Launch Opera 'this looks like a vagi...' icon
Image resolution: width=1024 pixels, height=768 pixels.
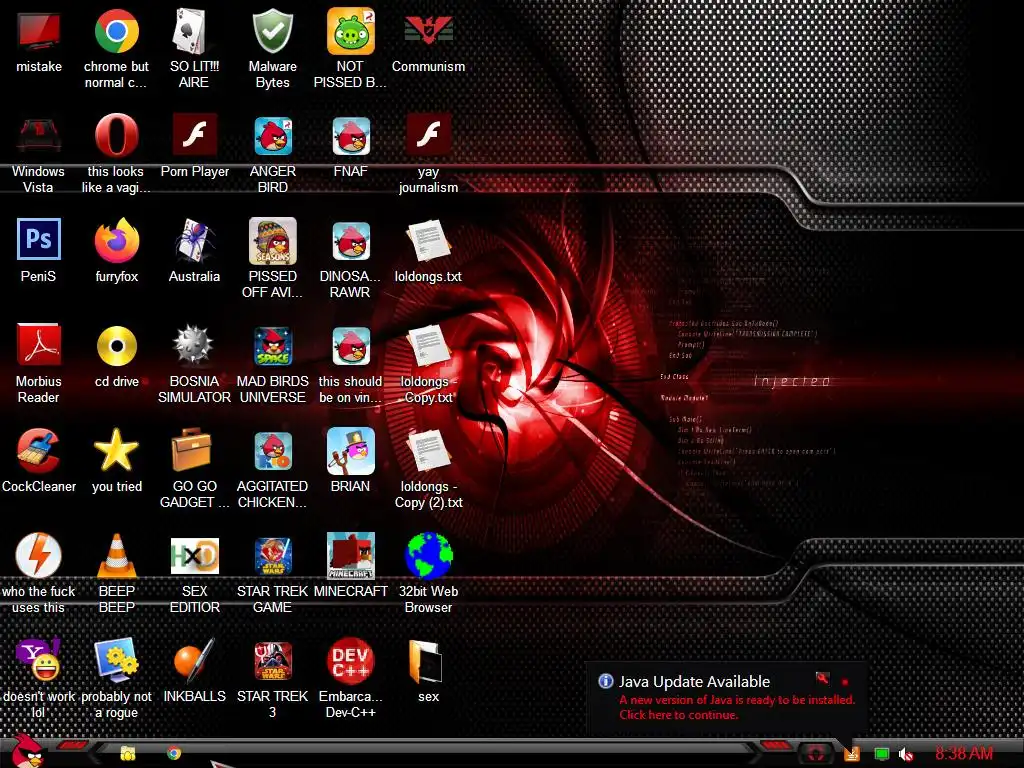(116, 136)
